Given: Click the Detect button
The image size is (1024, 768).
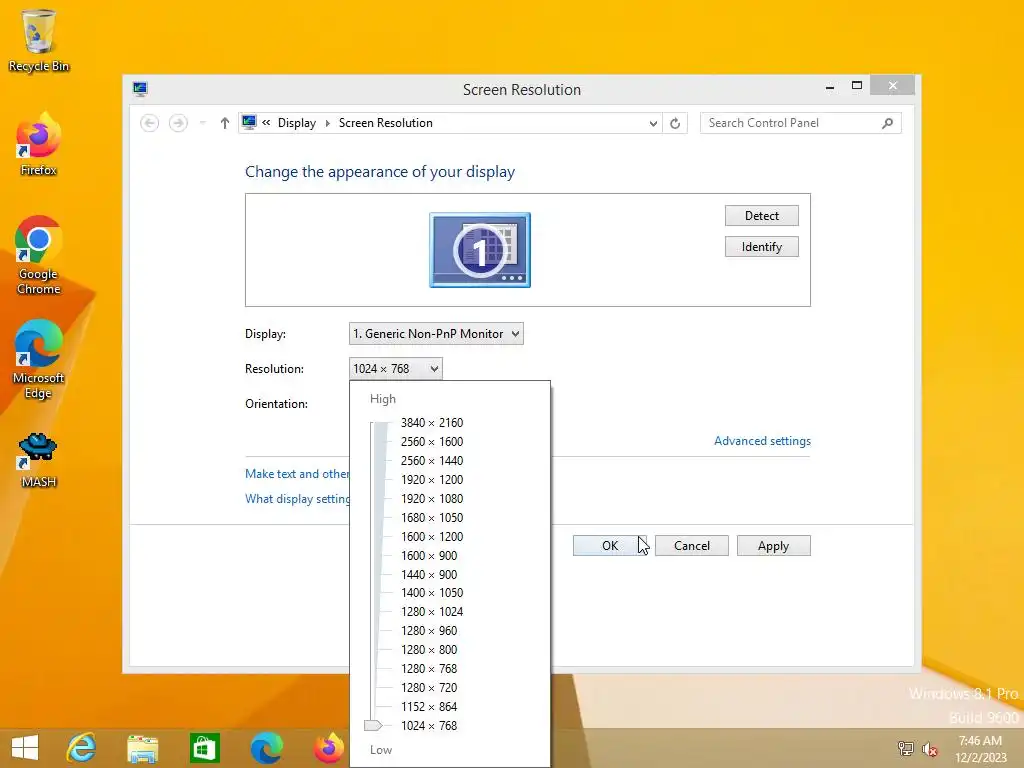Looking at the screenshot, I should (761, 216).
